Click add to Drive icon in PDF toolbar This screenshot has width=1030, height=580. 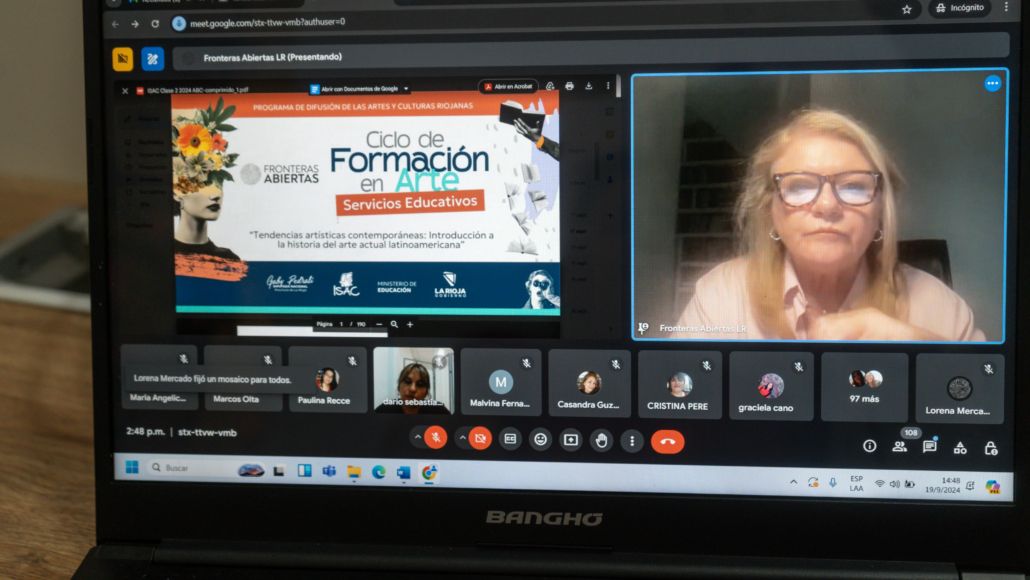click(550, 86)
